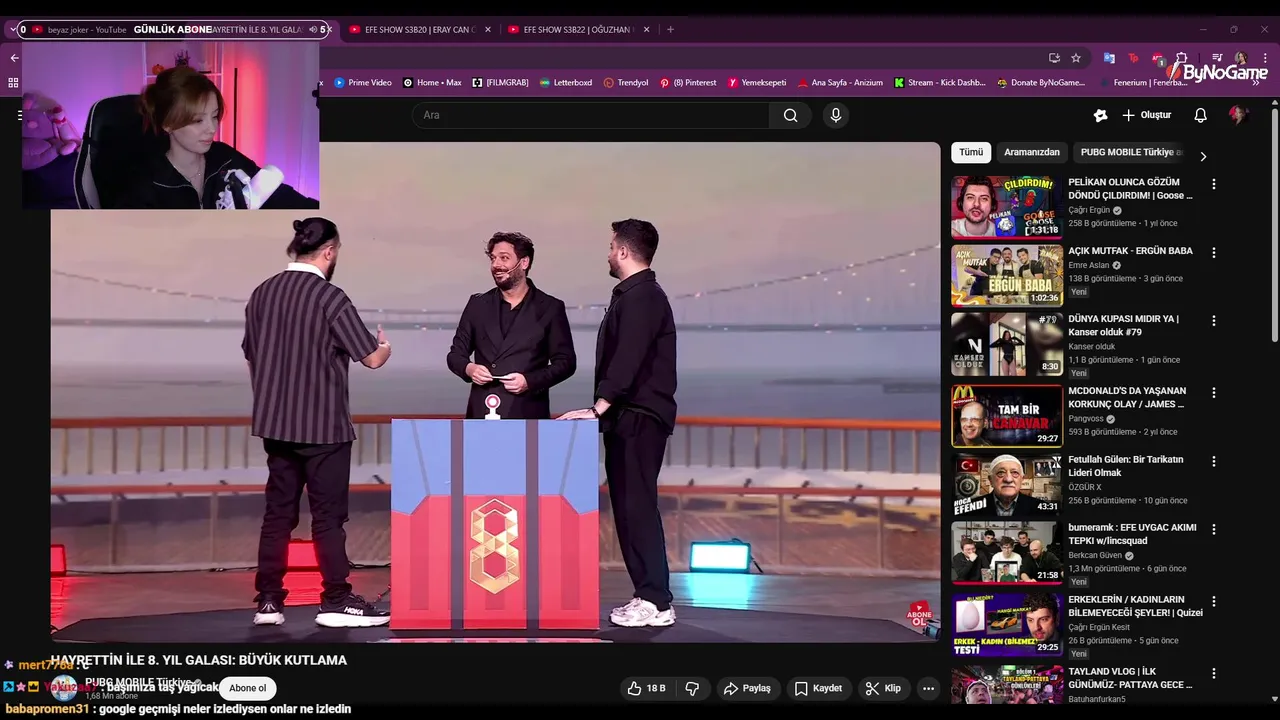Open options for AÇIK MUTFAK video
This screenshot has width=1280, height=720.
(1214, 253)
